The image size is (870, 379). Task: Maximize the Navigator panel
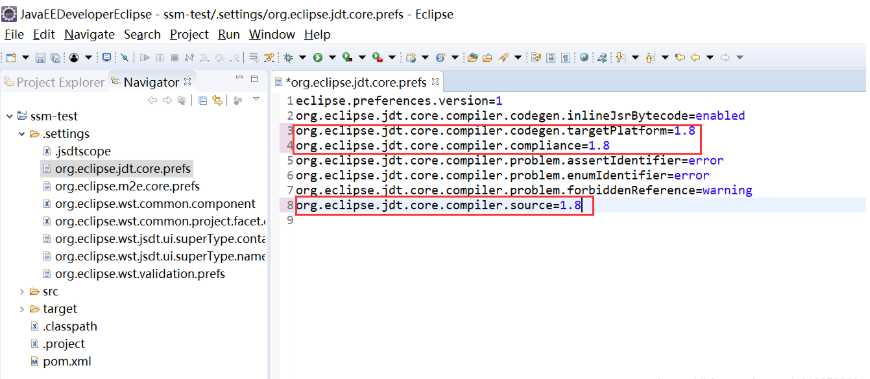254,79
